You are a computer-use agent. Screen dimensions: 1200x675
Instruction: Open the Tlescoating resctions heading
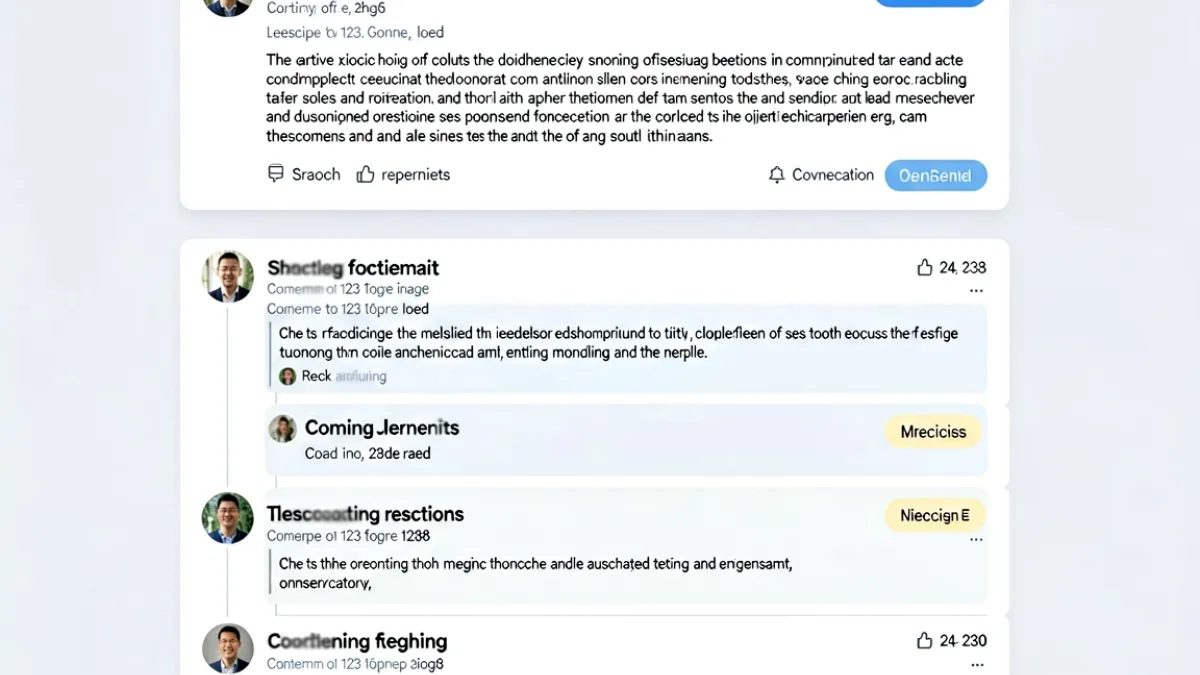click(365, 514)
